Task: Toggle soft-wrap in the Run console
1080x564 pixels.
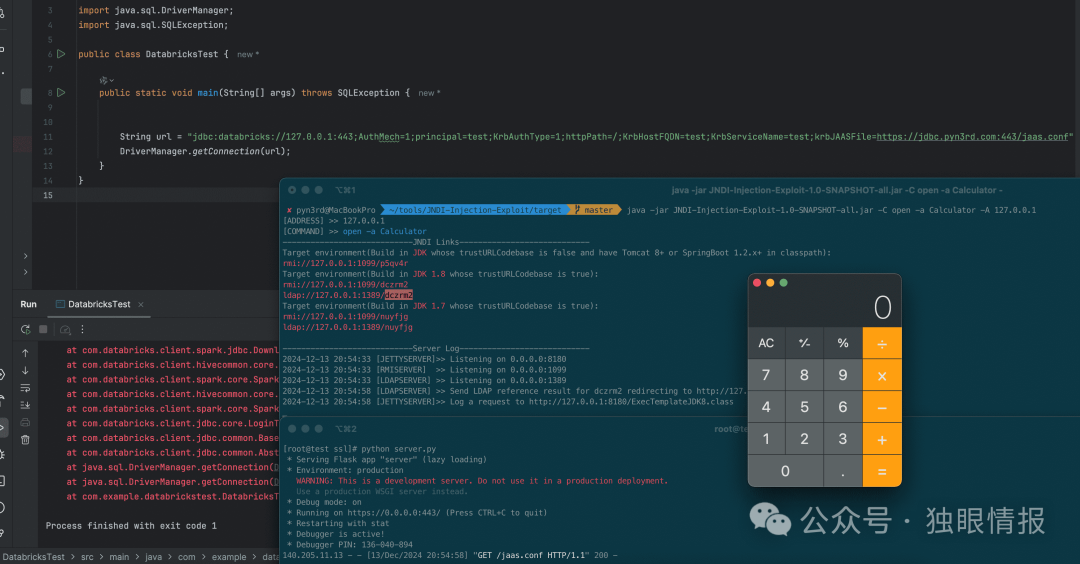Action: point(25,388)
